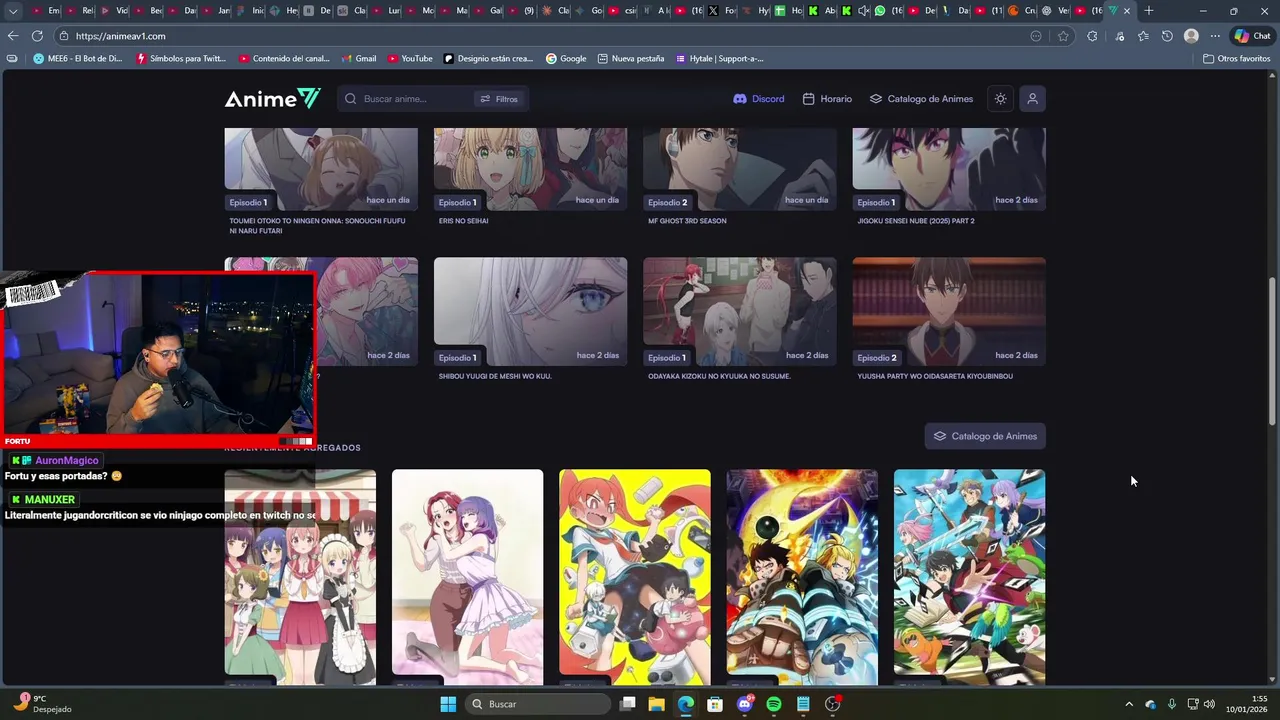
Task: Open the page options ellipsis in the address bar
Action: (1036, 36)
